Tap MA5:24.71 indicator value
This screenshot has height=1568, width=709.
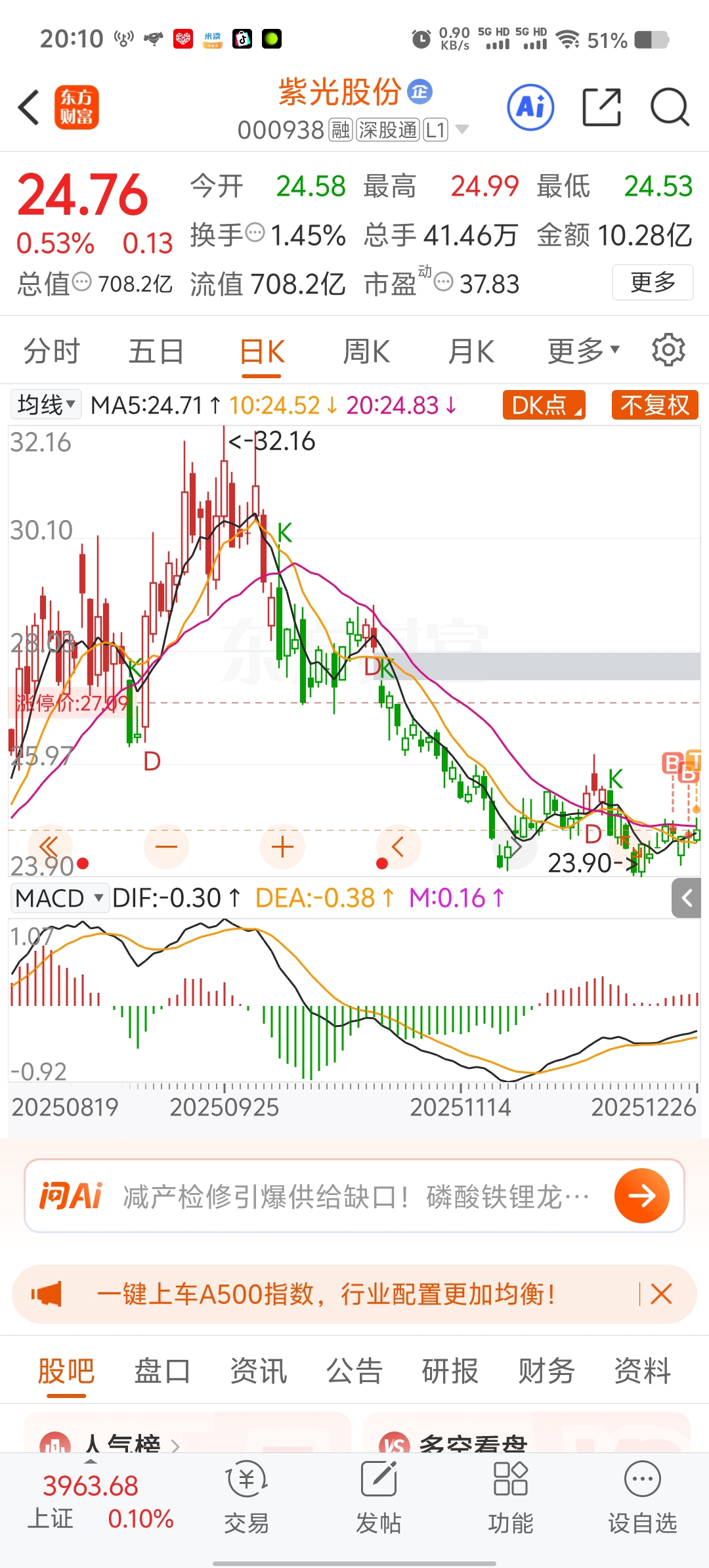point(156,405)
